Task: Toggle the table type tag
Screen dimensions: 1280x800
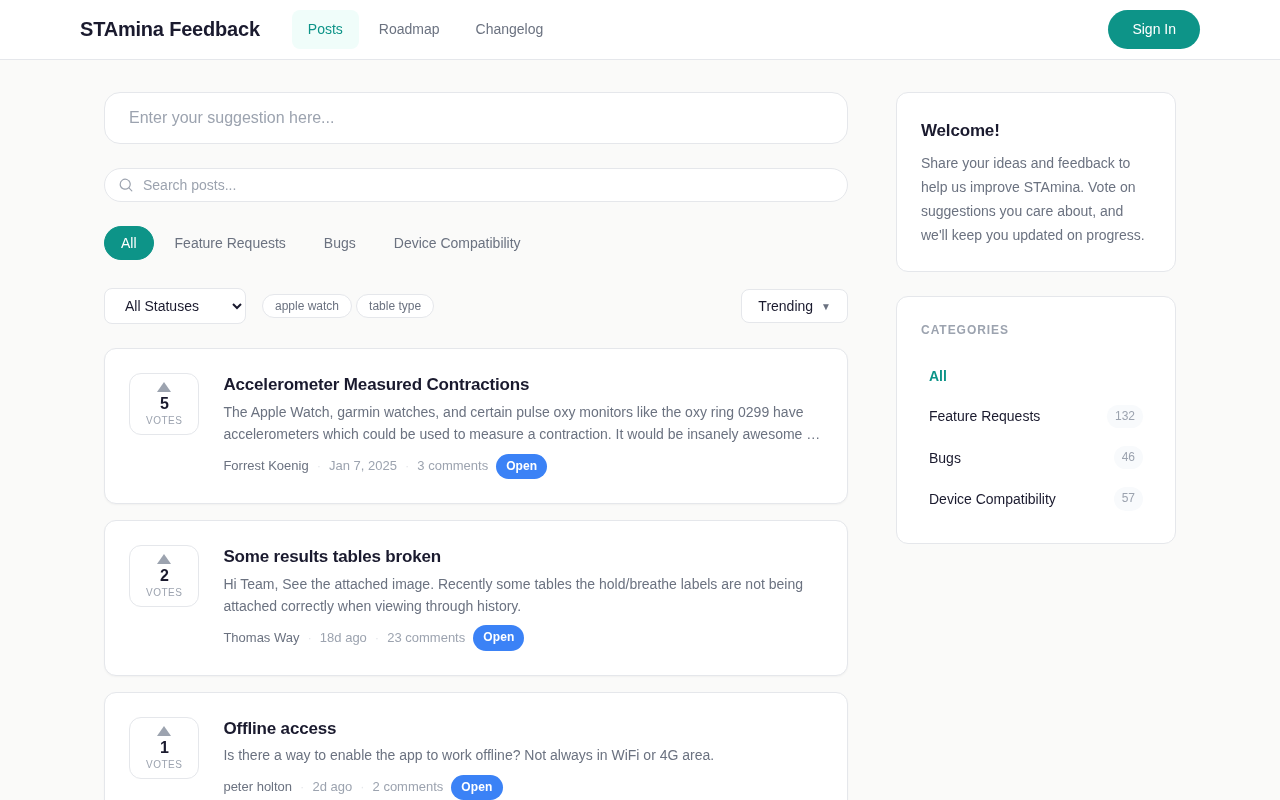Action: click(x=395, y=306)
